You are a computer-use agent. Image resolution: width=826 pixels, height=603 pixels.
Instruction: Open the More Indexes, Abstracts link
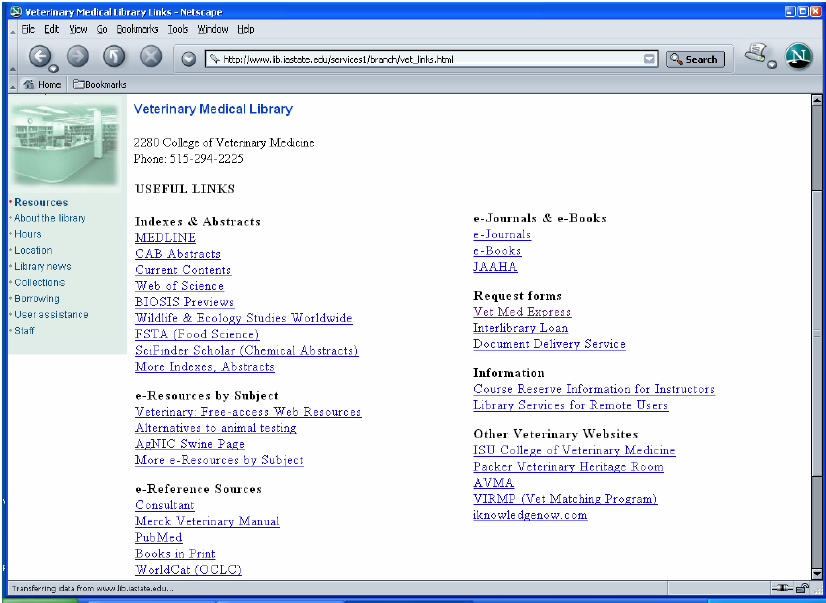click(204, 367)
